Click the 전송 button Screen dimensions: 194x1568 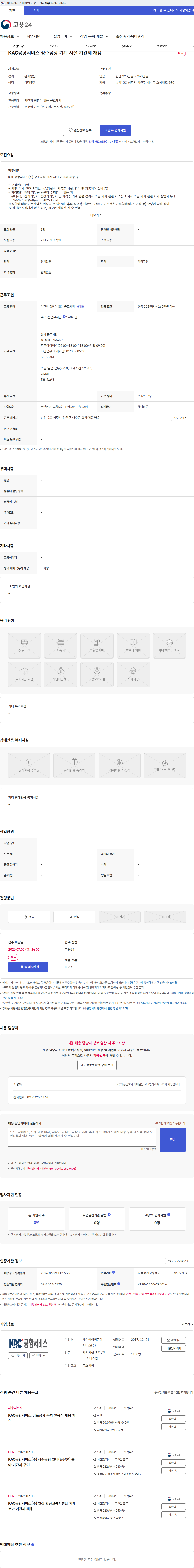tap(173, 1139)
